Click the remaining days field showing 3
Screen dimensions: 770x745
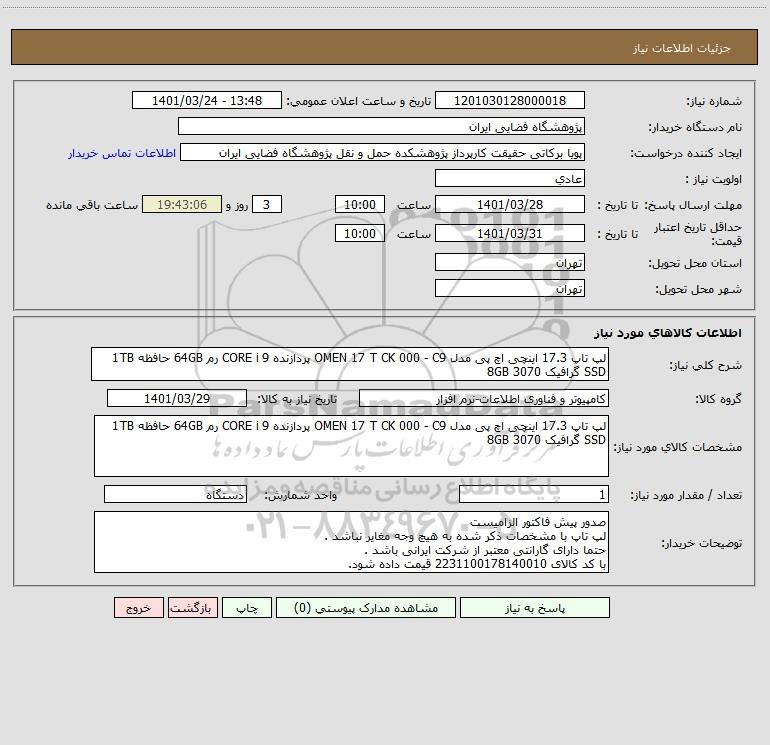click(x=267, y=205)
